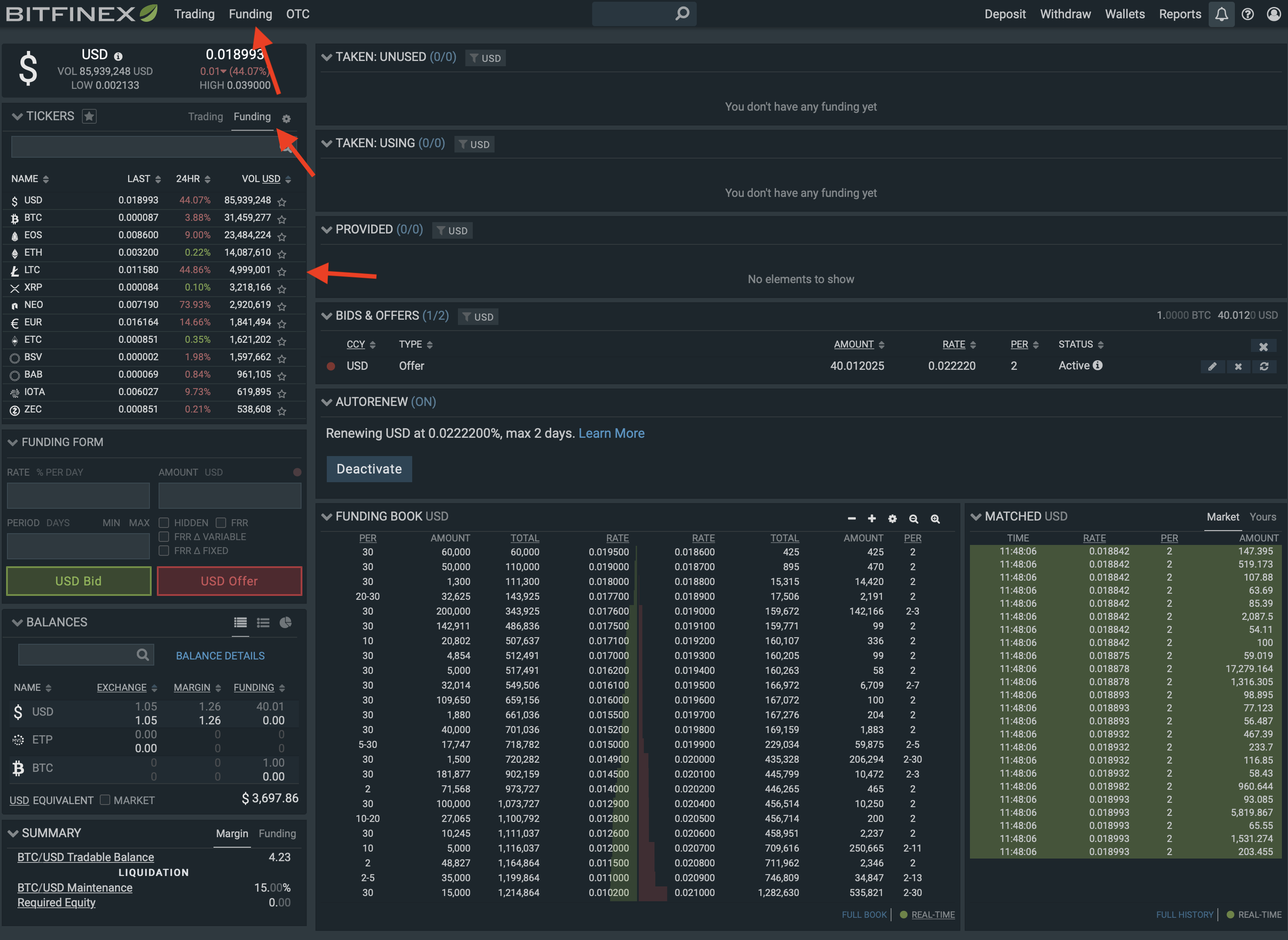Click the USD Bid button

[78, 581]
